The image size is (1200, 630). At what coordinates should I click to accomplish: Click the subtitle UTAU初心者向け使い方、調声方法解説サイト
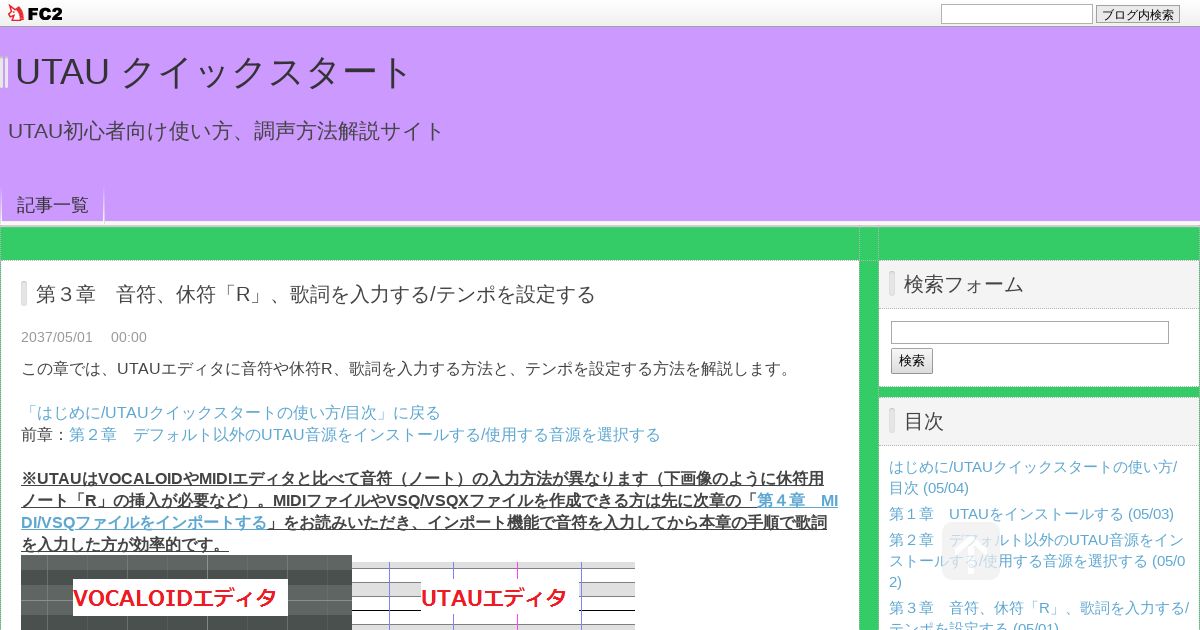click(226, 131)
